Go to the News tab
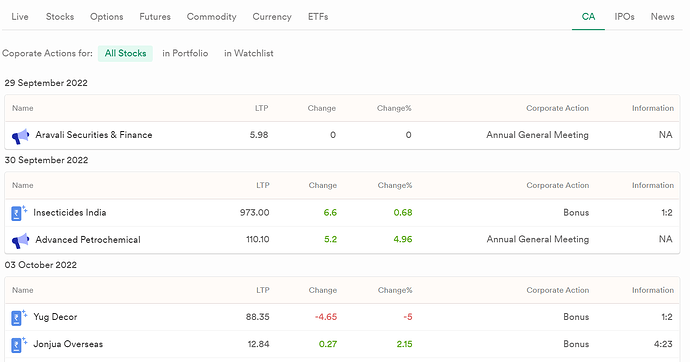 point(662,17)
